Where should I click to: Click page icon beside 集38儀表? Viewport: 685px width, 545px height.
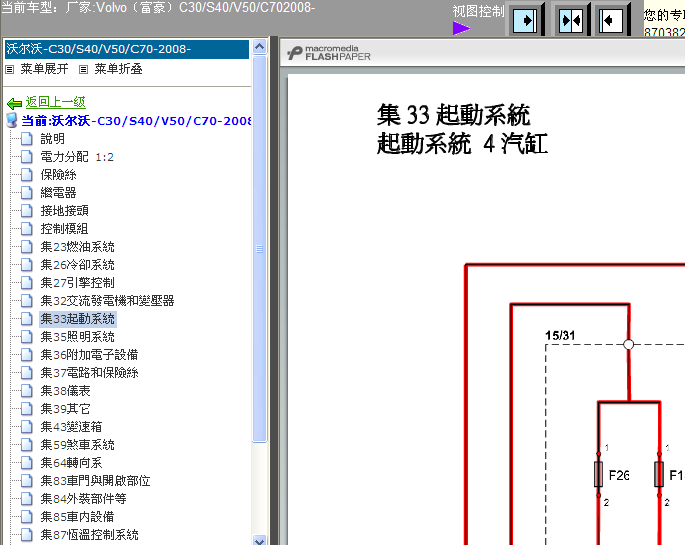[x=27, y=390]
